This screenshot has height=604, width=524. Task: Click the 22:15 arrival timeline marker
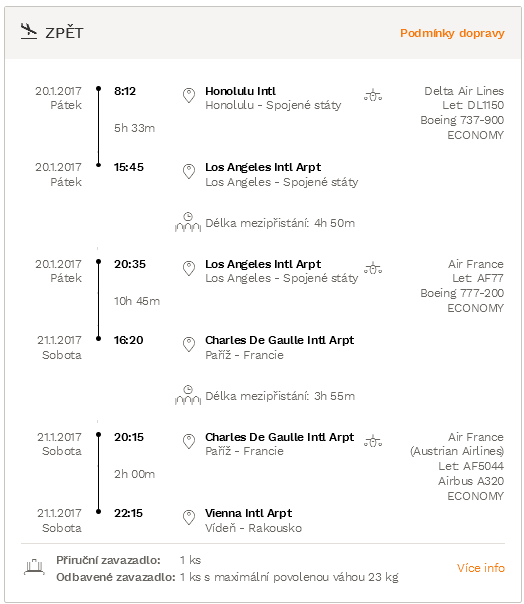99,512
